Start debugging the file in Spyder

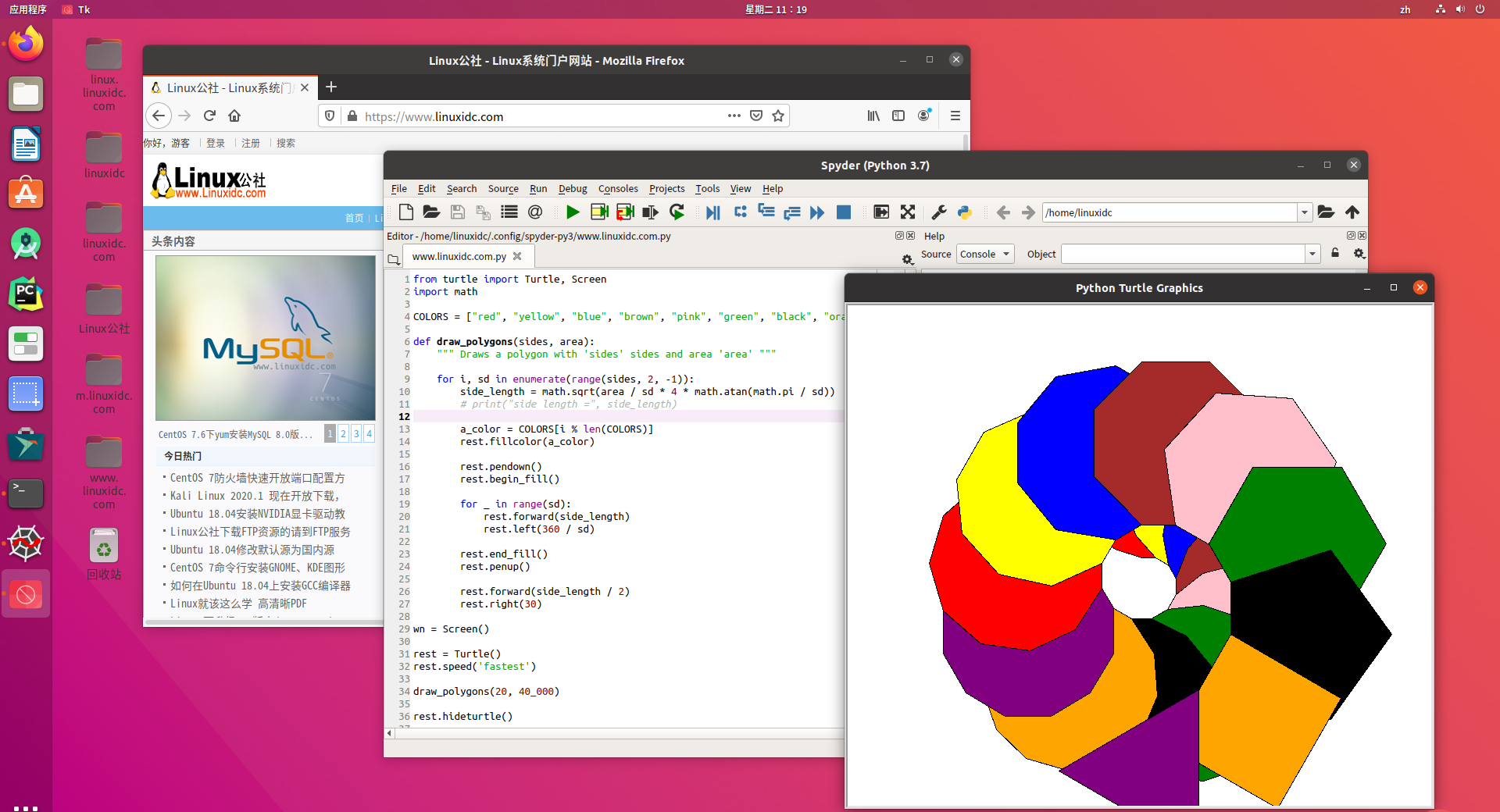[x=712, y=212]
